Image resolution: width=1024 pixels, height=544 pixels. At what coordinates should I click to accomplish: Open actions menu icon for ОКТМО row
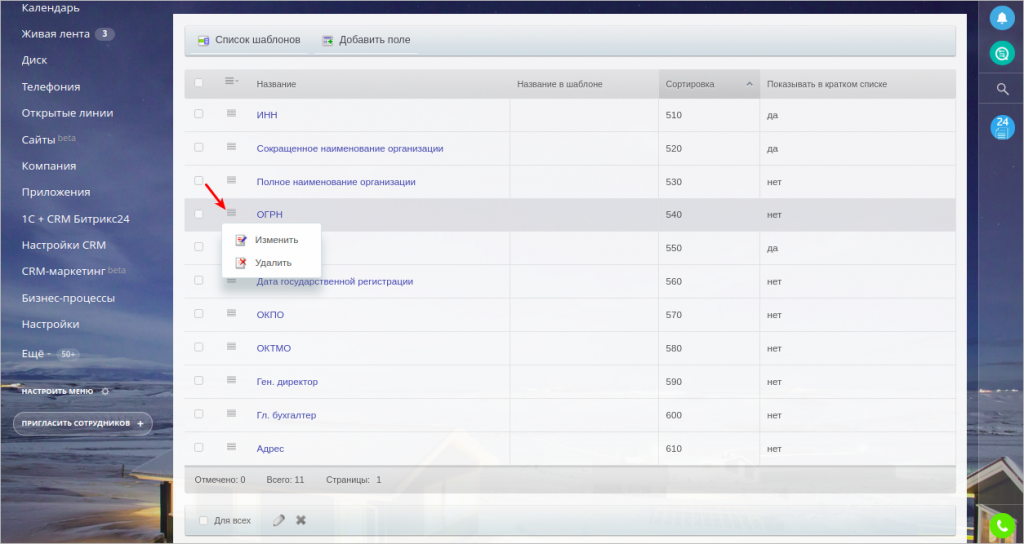point(231,346)
